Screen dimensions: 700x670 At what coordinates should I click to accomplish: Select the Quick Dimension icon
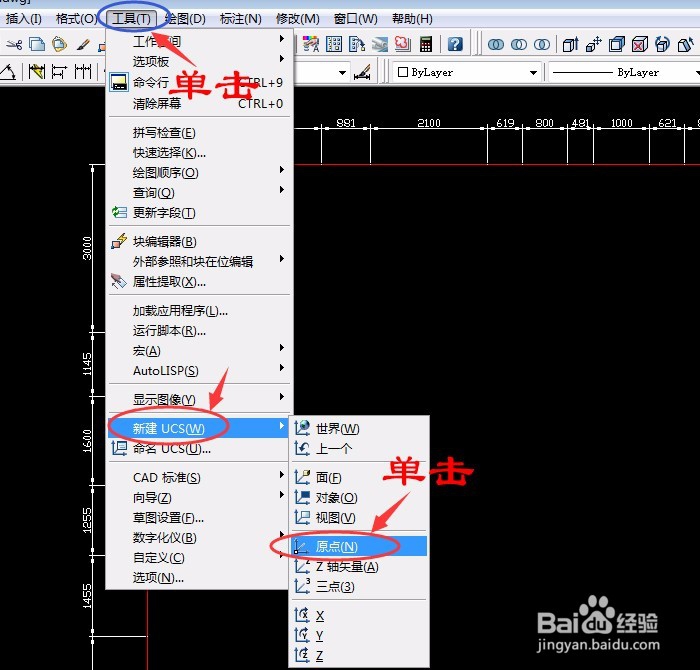coord(37,71)
